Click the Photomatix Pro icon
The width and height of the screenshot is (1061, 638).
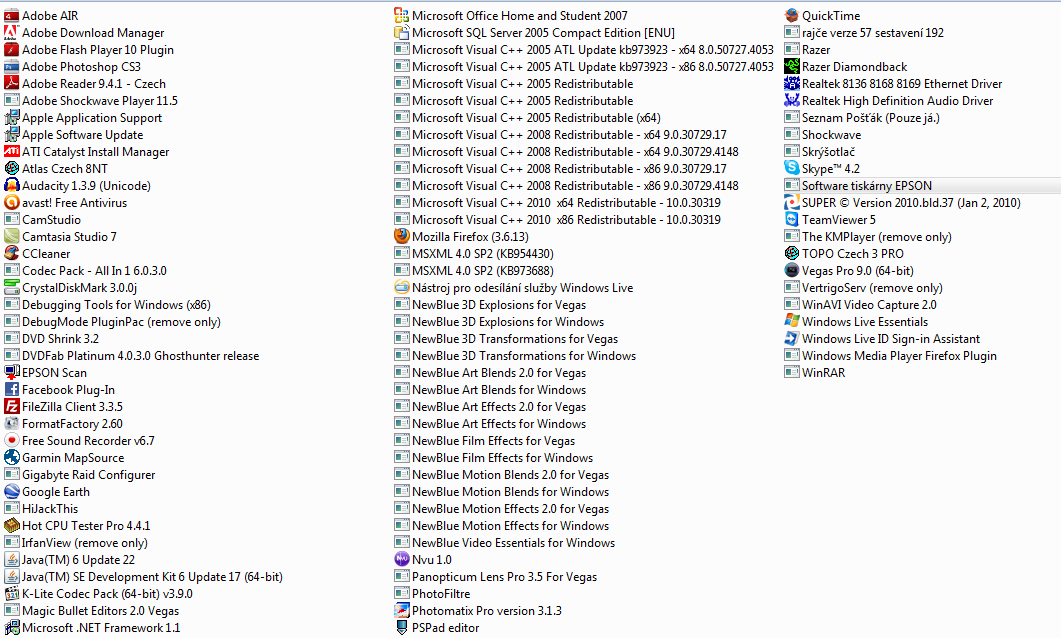[401, 610]
